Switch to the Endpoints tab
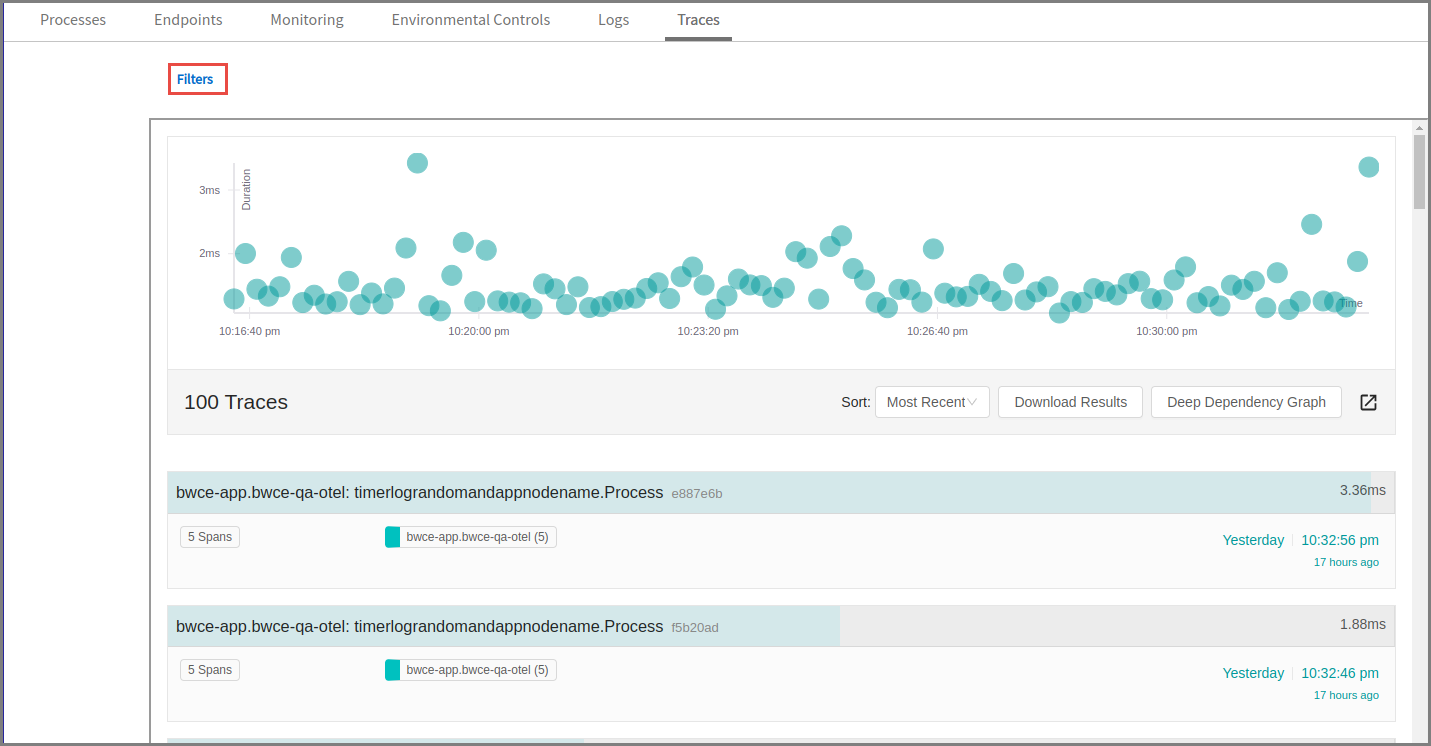Viewport: 1431px width, 746px height. (188, 20)
